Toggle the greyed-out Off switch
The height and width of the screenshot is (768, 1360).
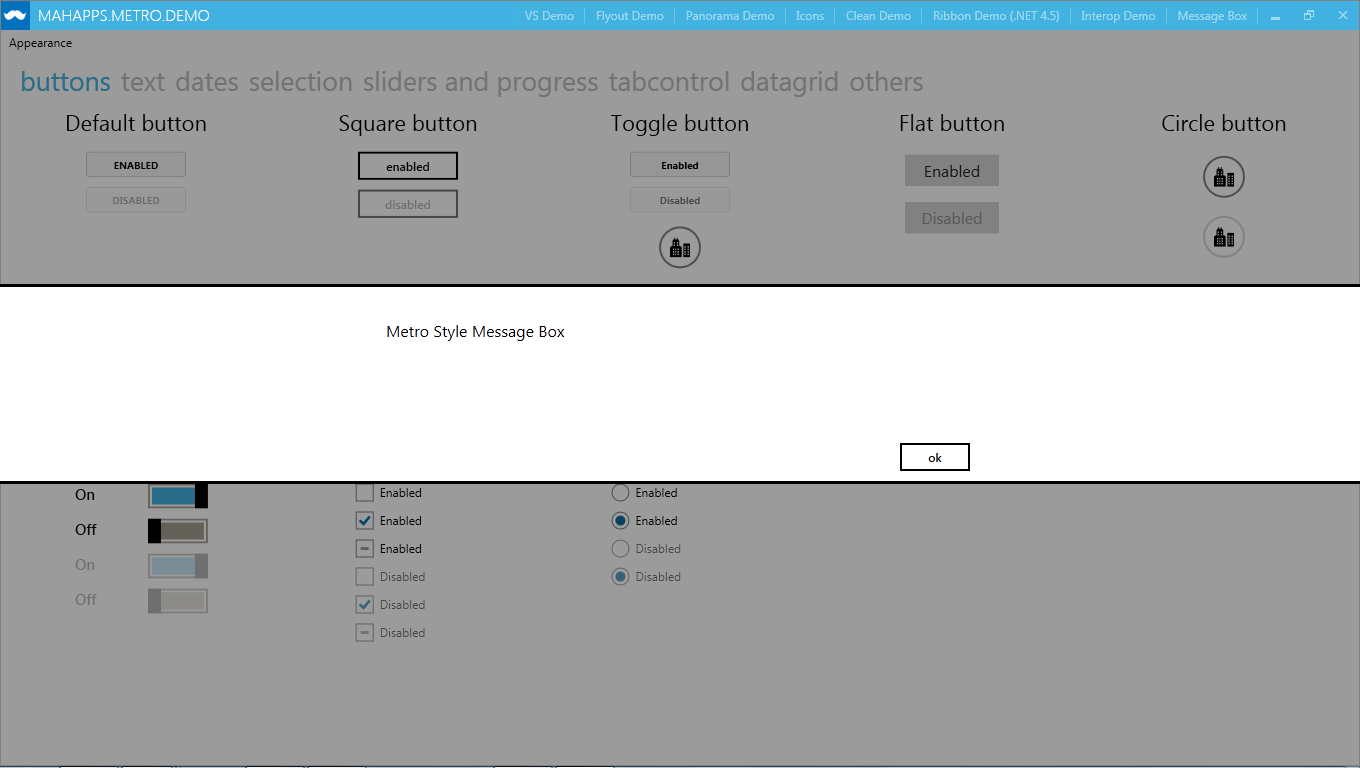178,600
